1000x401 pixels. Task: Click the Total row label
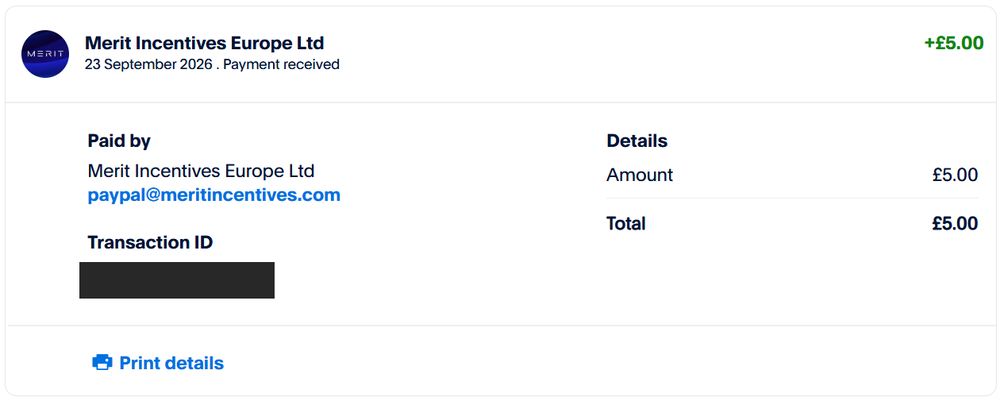(626, 224)
